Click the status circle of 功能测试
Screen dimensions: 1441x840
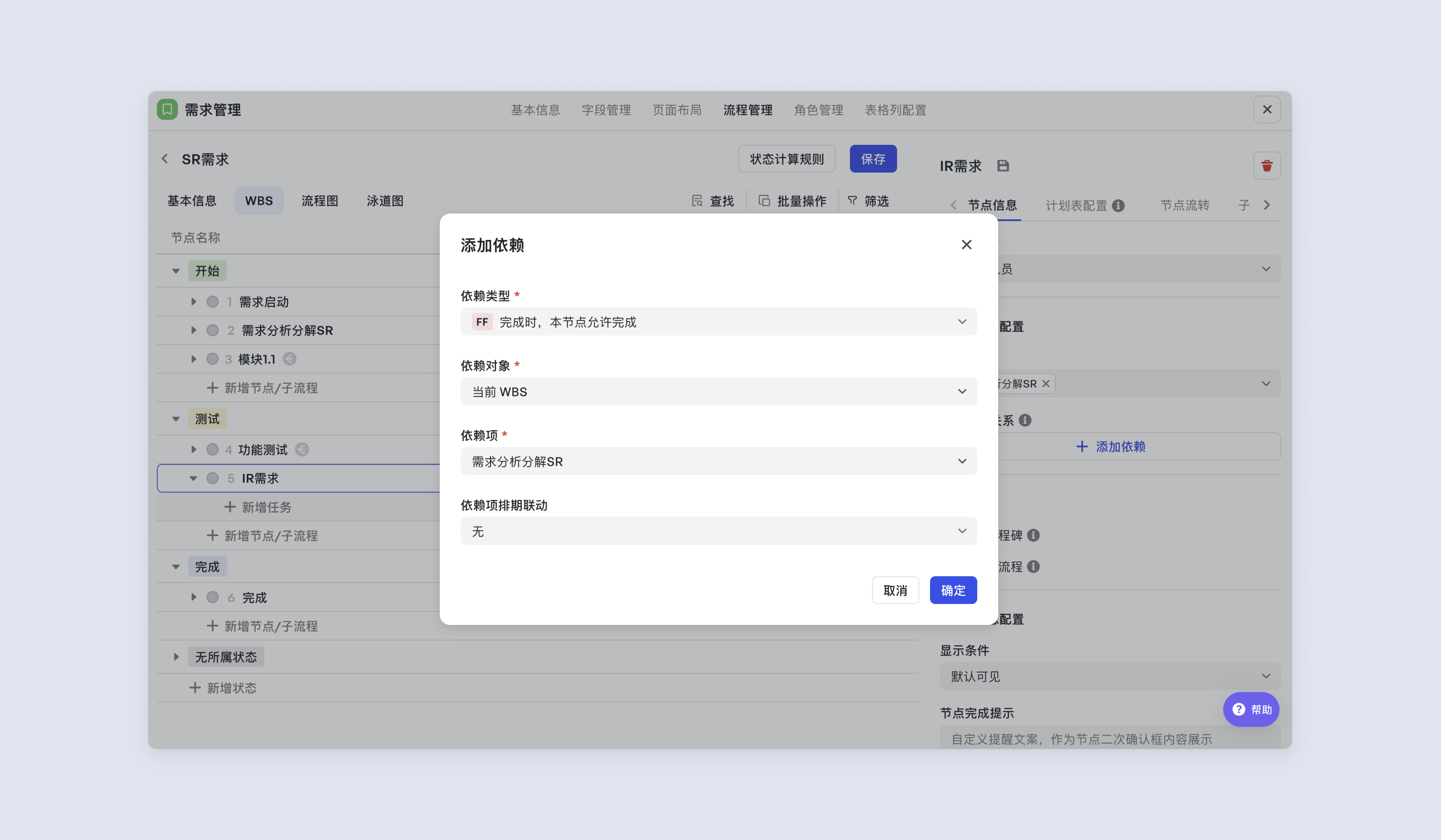[x=212, y=449]
